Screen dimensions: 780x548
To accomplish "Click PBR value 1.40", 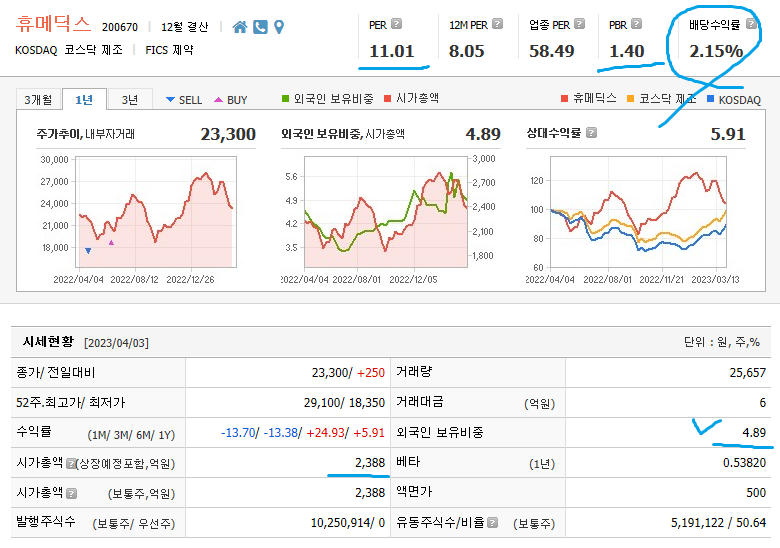I will click(627, 51).
